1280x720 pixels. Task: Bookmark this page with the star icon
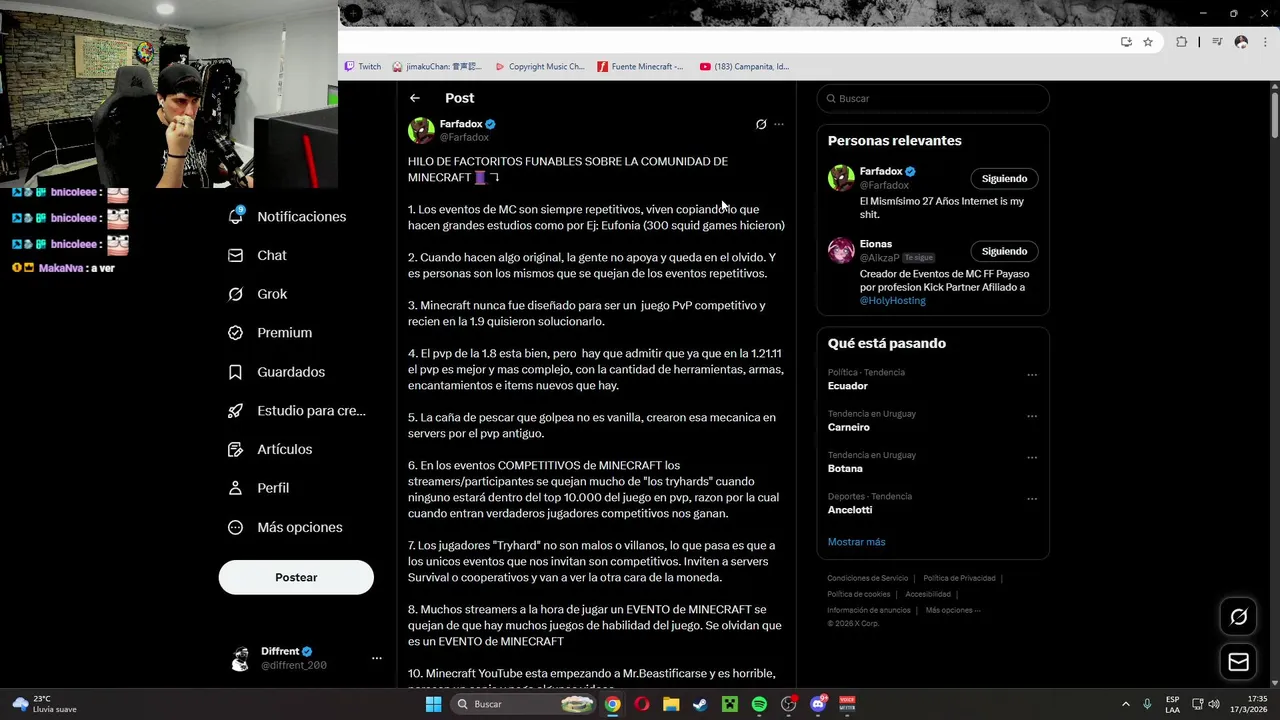pyautogui.click(x=1148, y=42)
